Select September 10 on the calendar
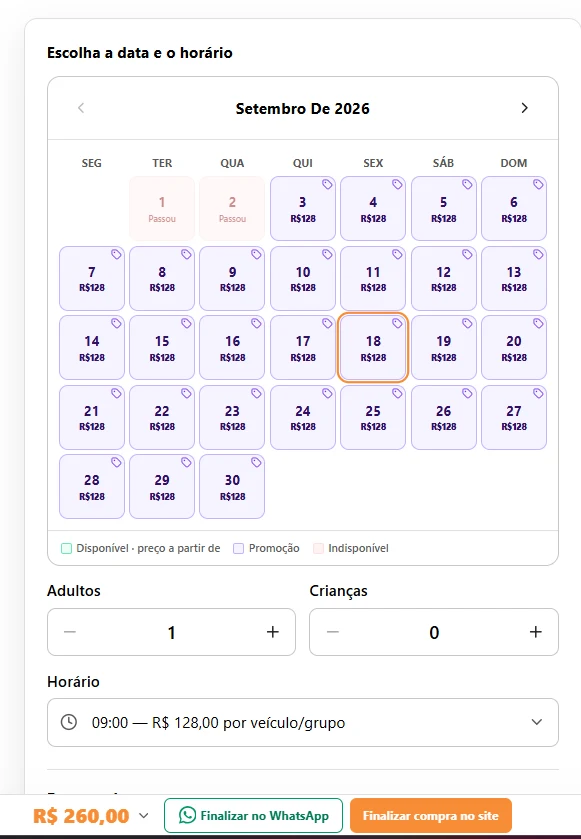The image size is (581, 839). [x=303, y=278]
